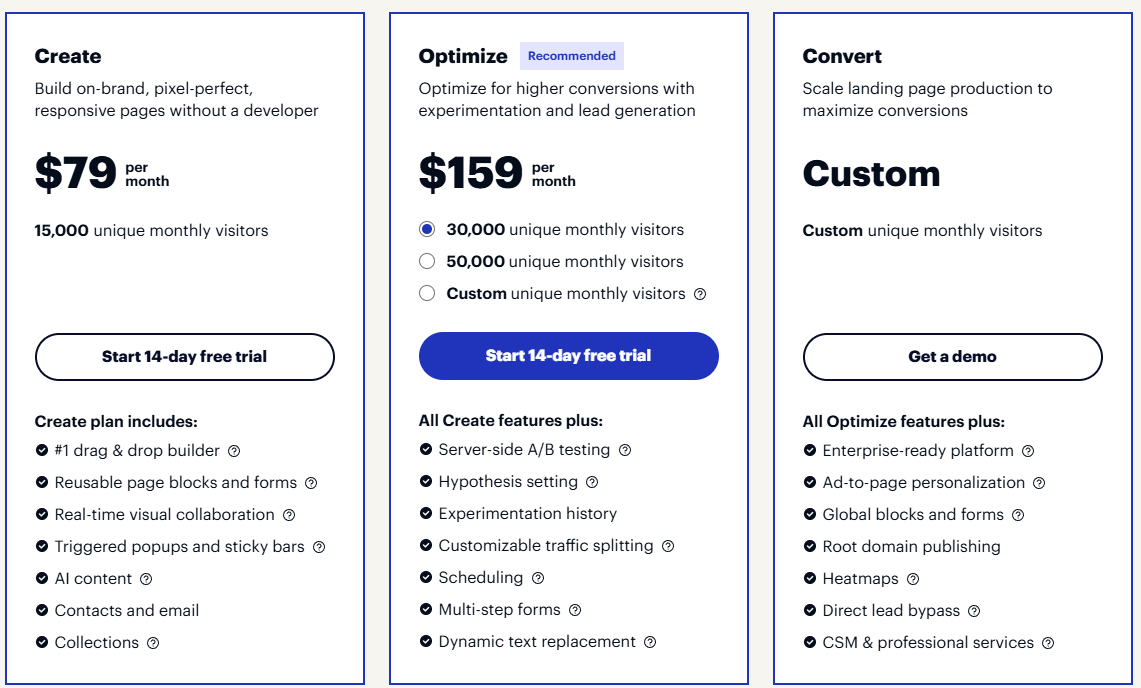Start 14-day free trial for Optimize plan

point(568,356)
